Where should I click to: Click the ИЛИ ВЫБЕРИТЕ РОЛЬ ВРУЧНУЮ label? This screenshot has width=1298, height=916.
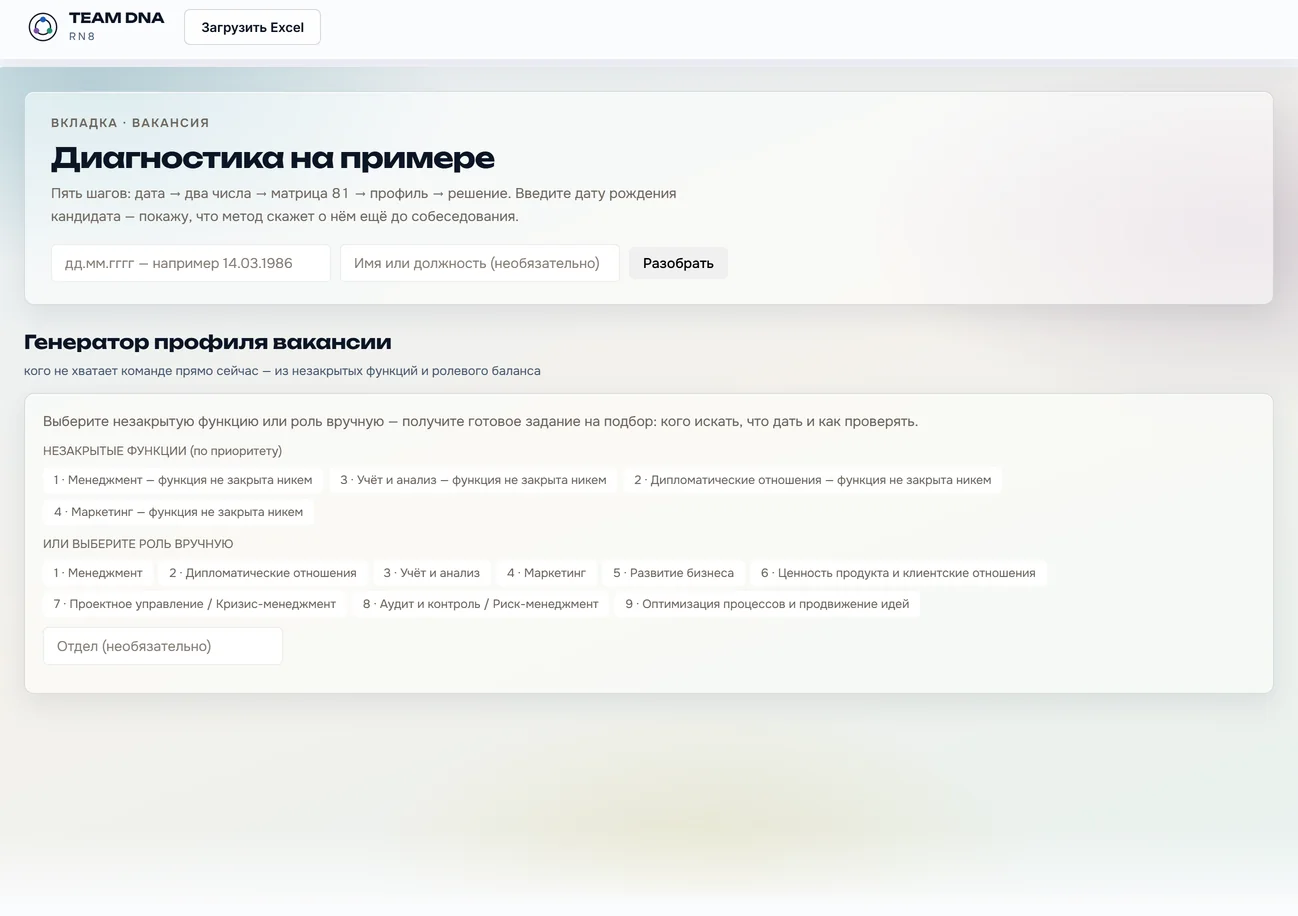(138, 544)
